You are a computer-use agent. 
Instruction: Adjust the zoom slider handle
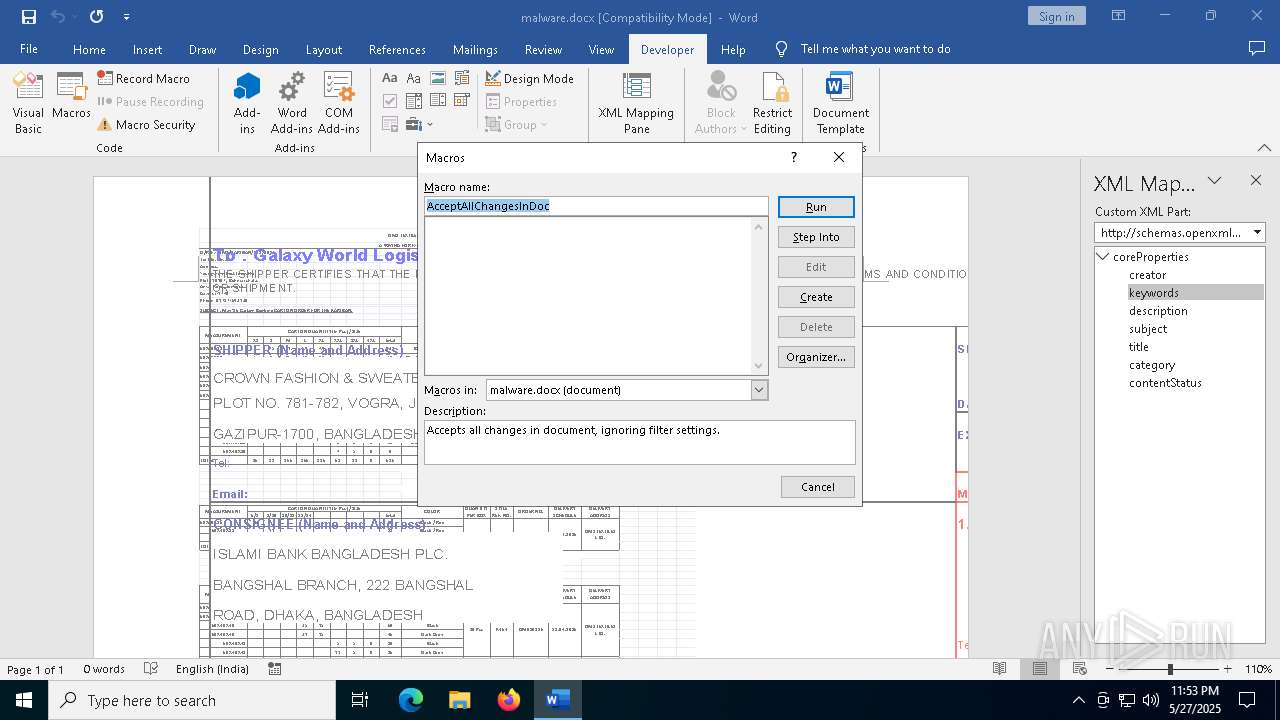point(1169,669)
